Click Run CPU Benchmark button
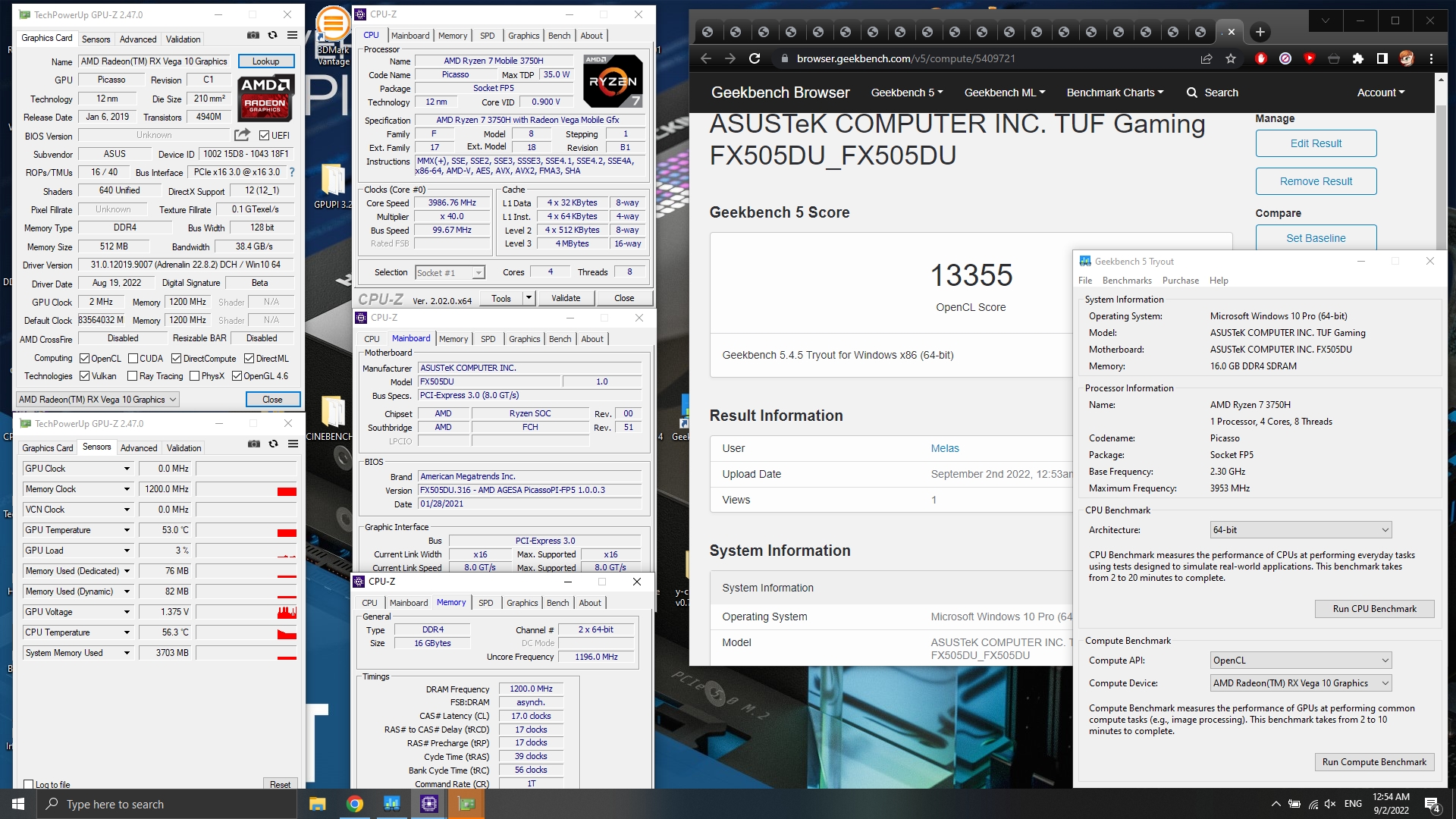The width and height of the screenshot is (1456, 819). click(1374, 609)
